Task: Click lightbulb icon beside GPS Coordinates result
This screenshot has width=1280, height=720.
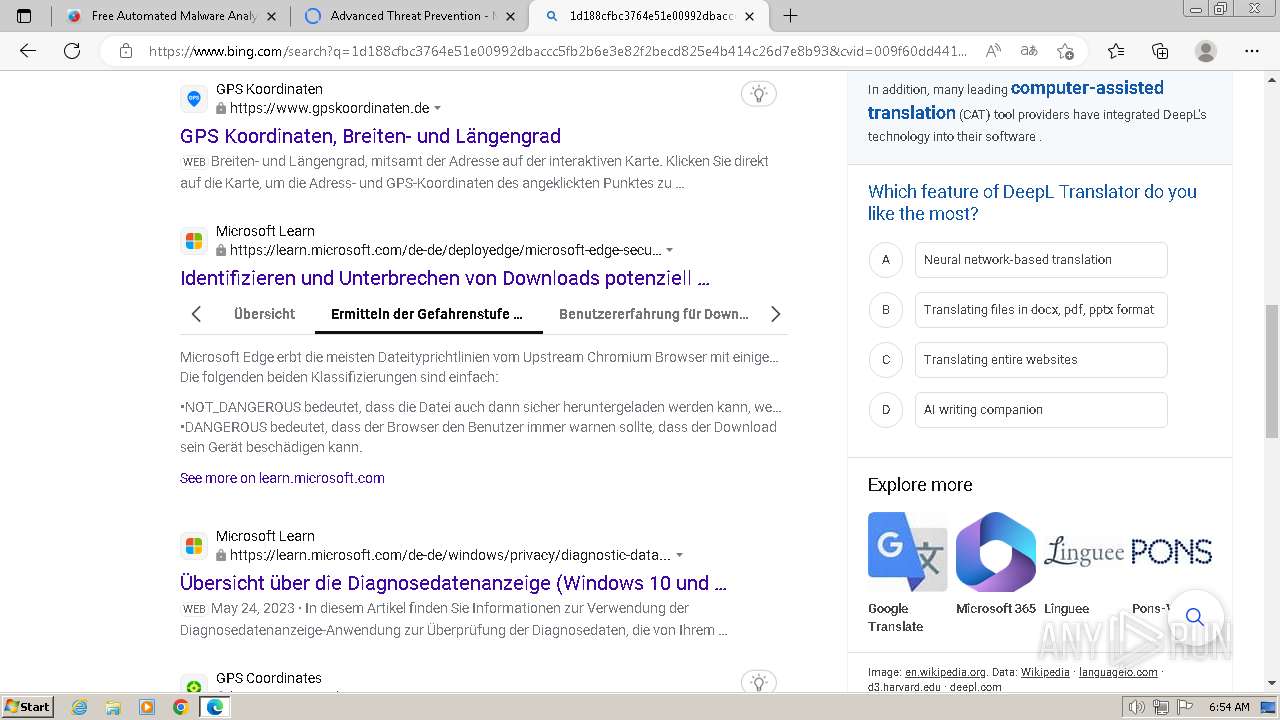Action: (759, 682)
